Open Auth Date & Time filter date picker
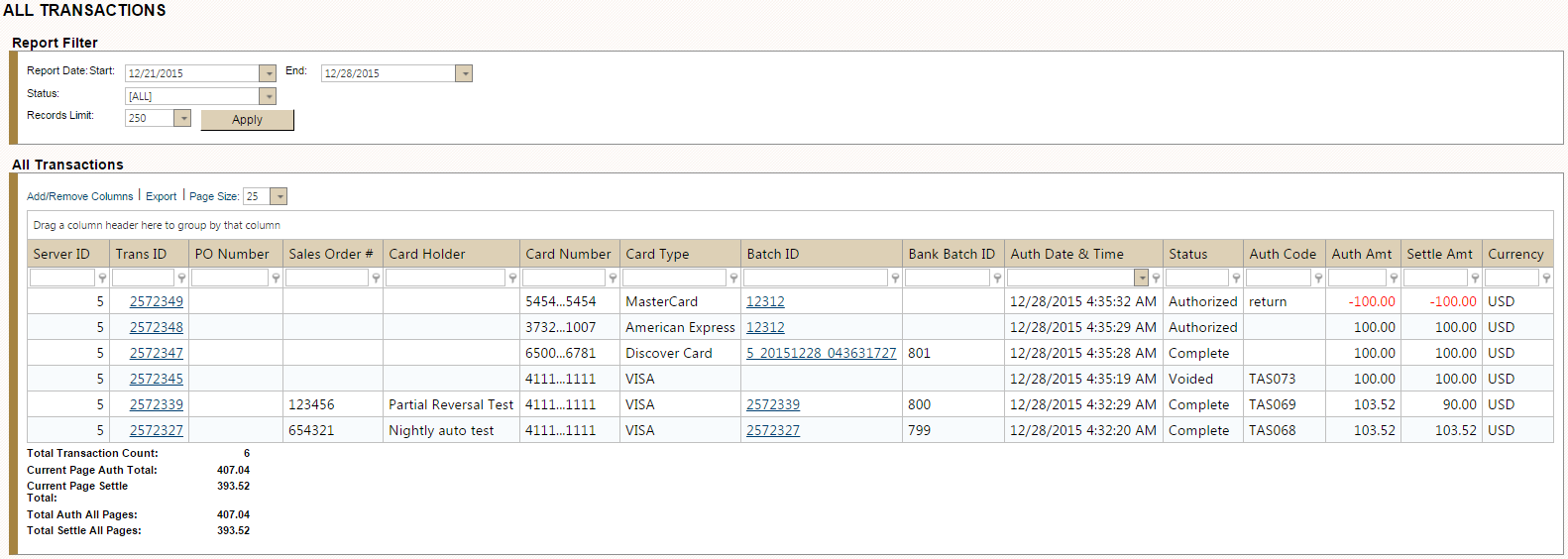 pos(1142,279)
